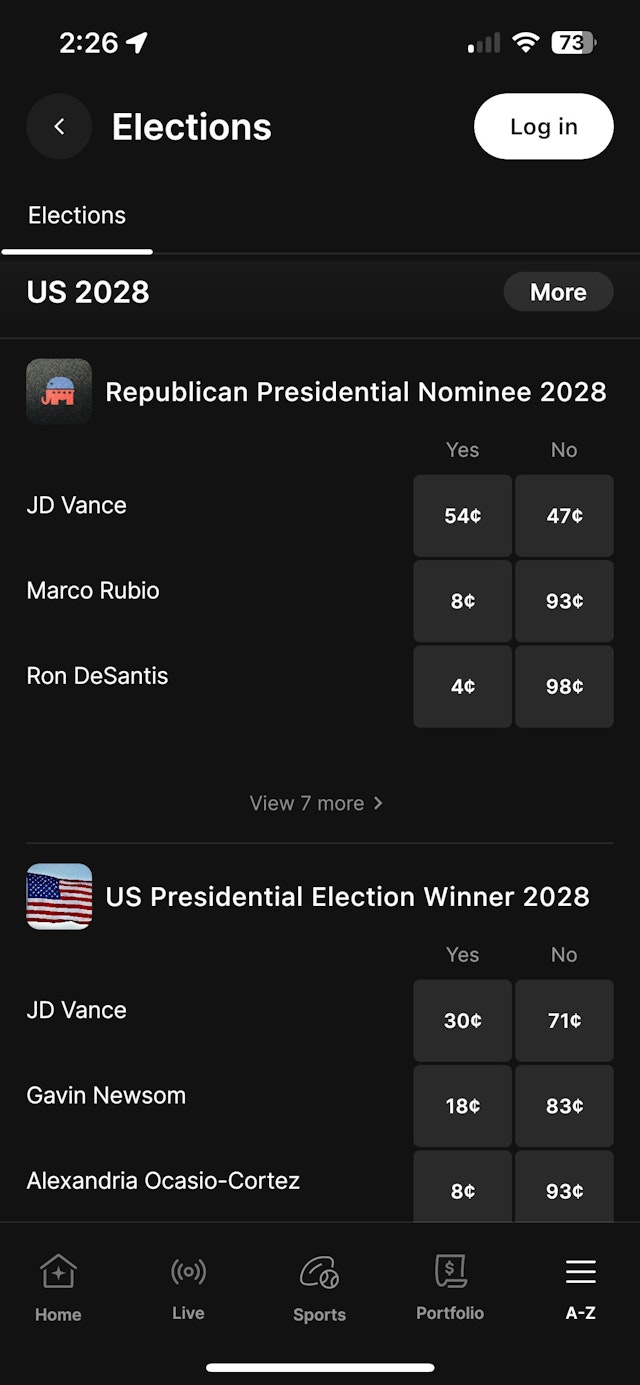Buy Yes on JD Vance election winner 30¢
The width and height of the screenshot is (640, 1385).
click(462, 1021)
